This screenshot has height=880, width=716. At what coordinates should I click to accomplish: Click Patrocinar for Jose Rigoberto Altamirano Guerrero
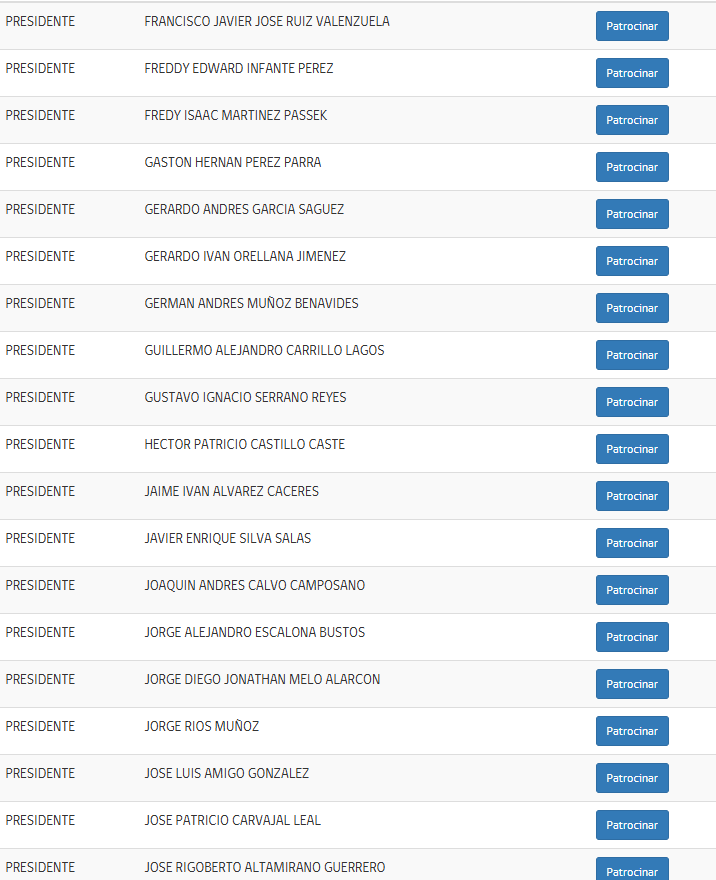pyautogui.click(x=632, y=869)
